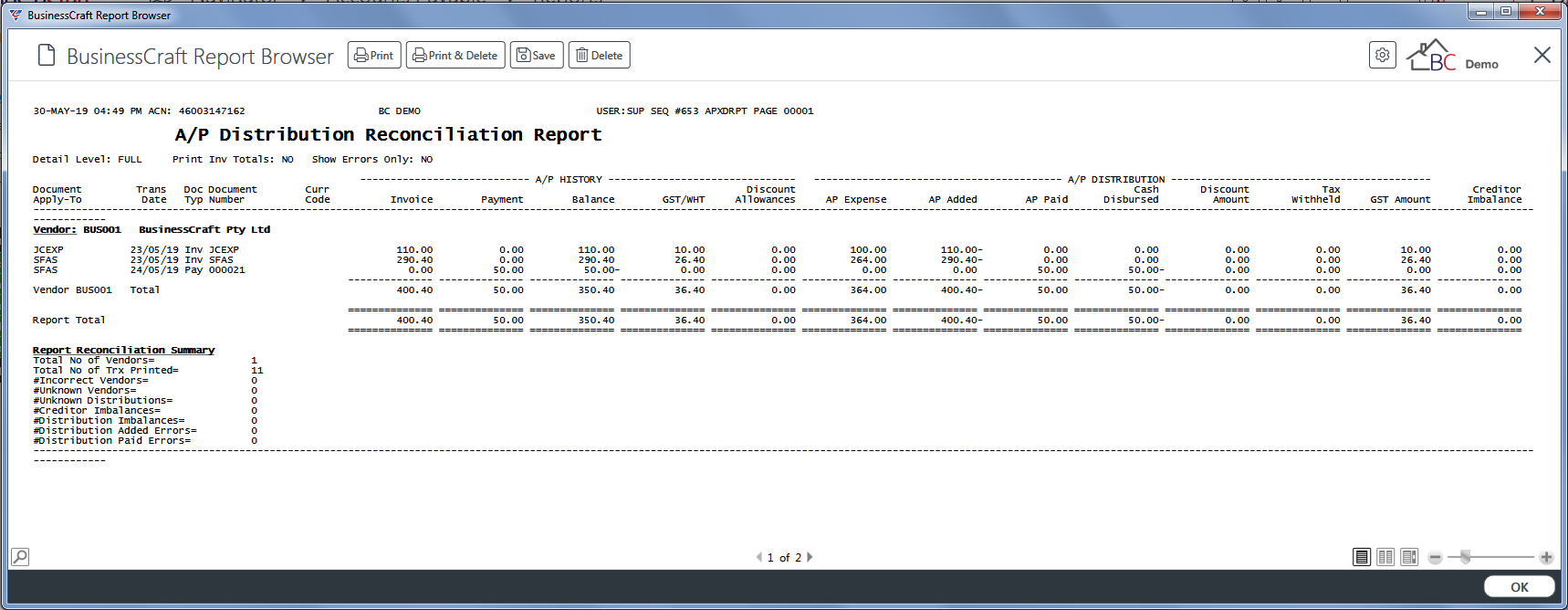Click the 'A/P DISTRIBUTION' section label

pyautogui.click(x=1116, y=179)
